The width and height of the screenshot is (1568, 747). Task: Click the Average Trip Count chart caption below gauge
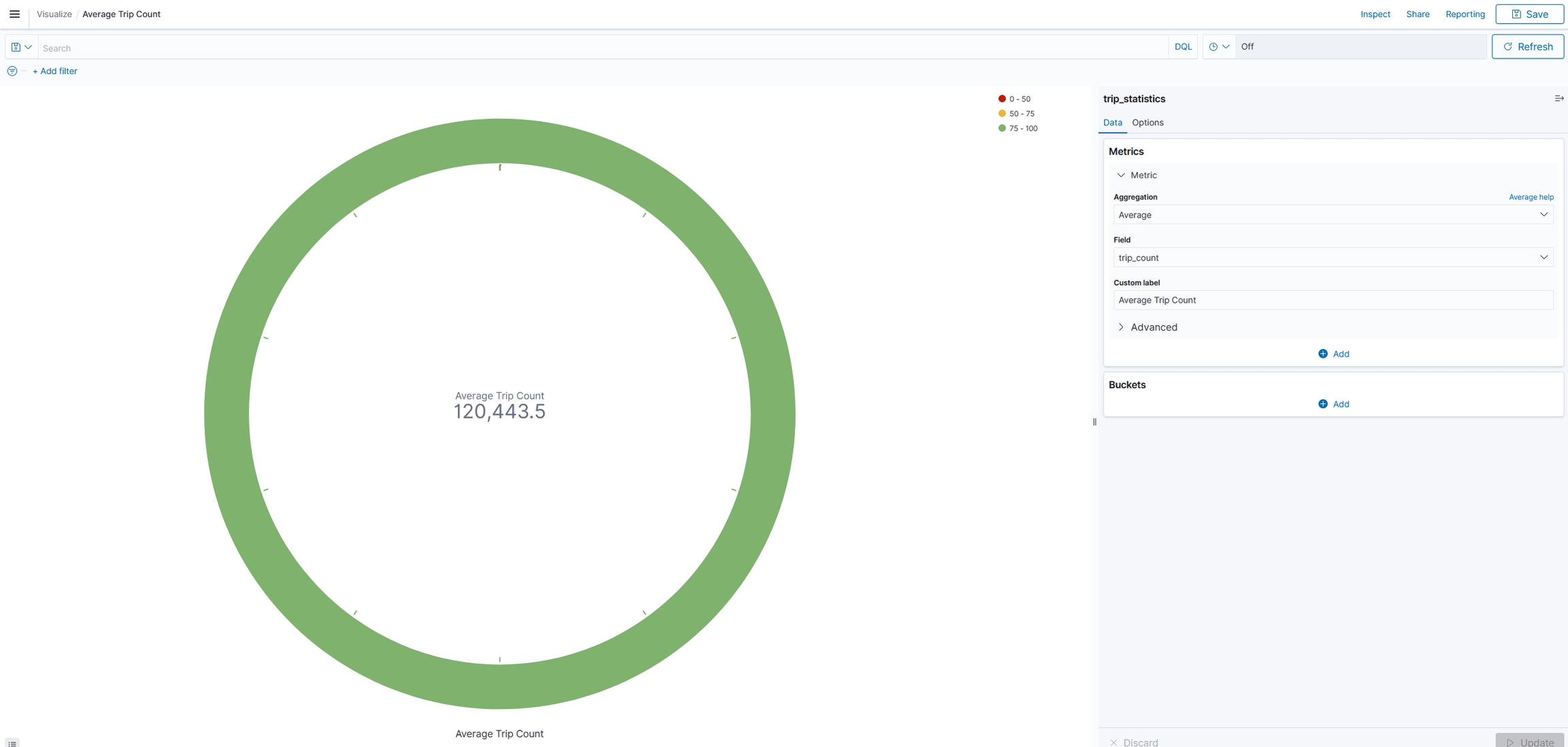[499, 733]
